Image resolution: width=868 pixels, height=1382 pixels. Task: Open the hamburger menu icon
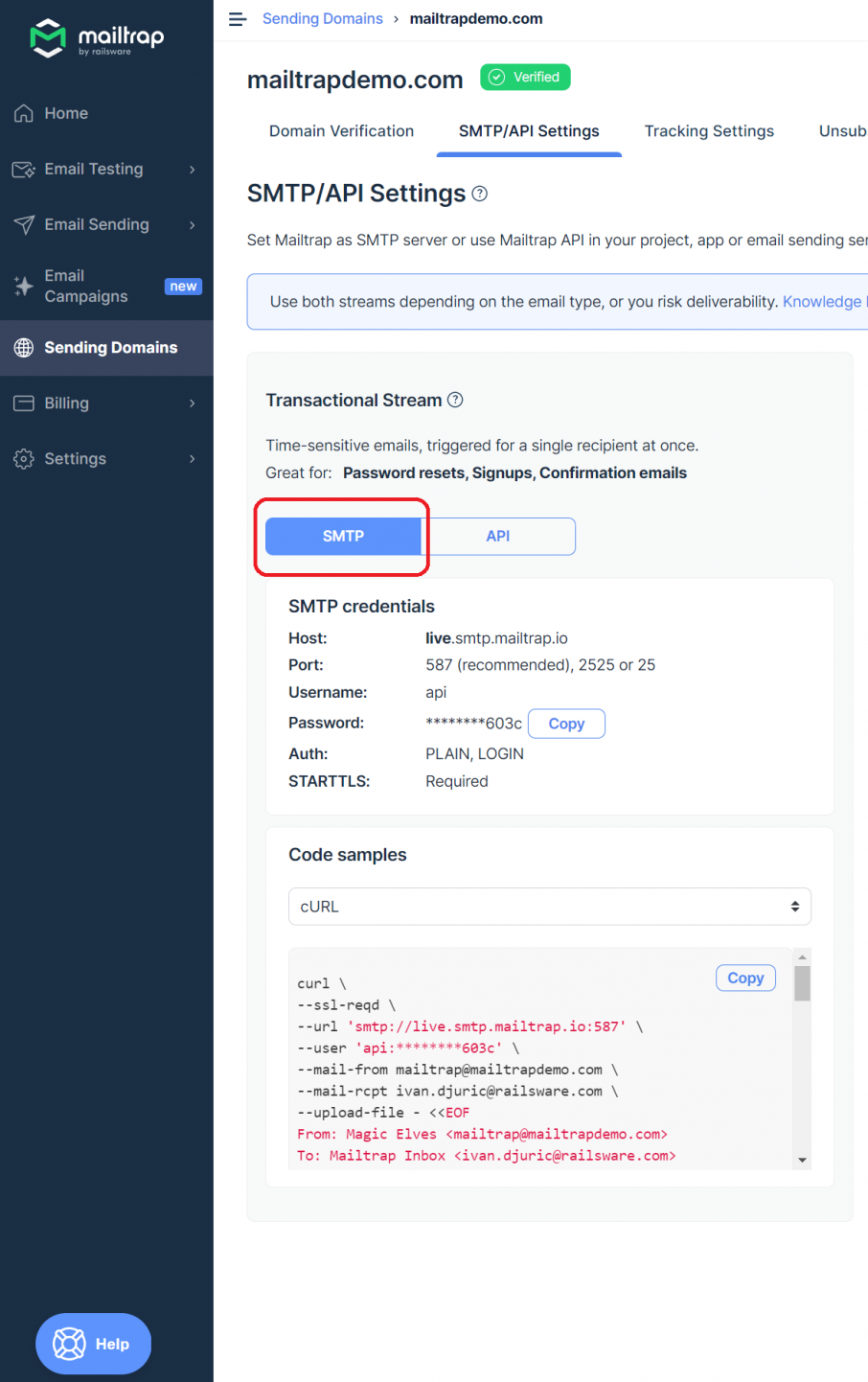pos(237,18)
